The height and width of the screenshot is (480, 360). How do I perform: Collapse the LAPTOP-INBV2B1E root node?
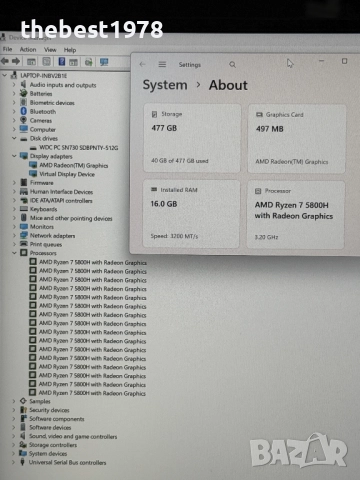tap(5, 75)
